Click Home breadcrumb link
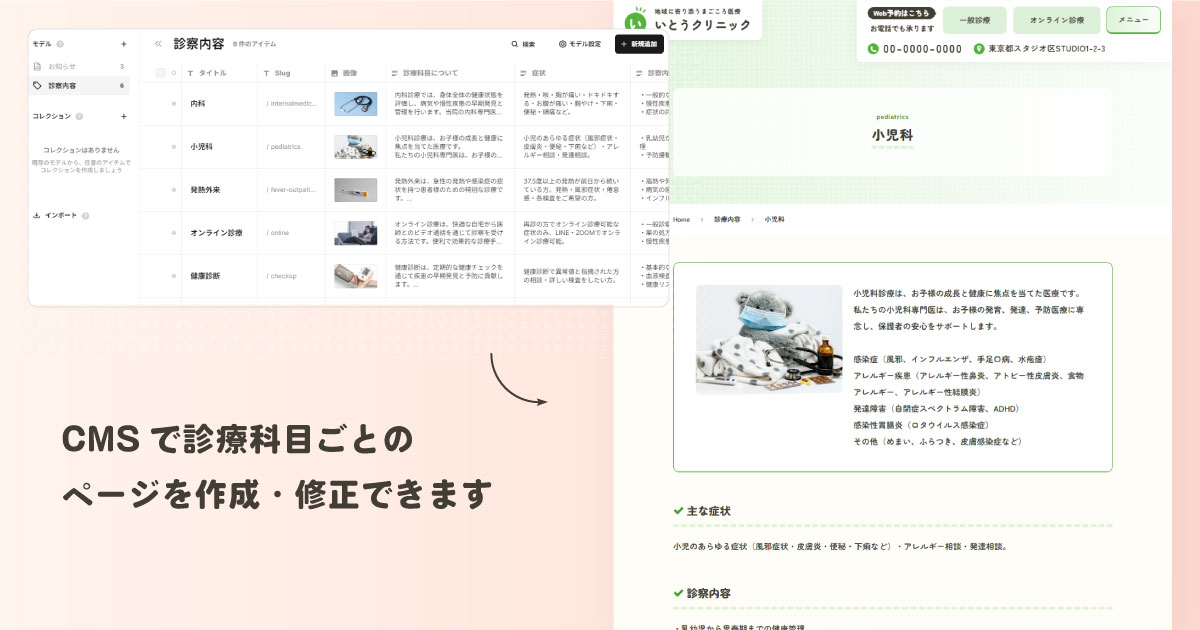 point(681,219)
